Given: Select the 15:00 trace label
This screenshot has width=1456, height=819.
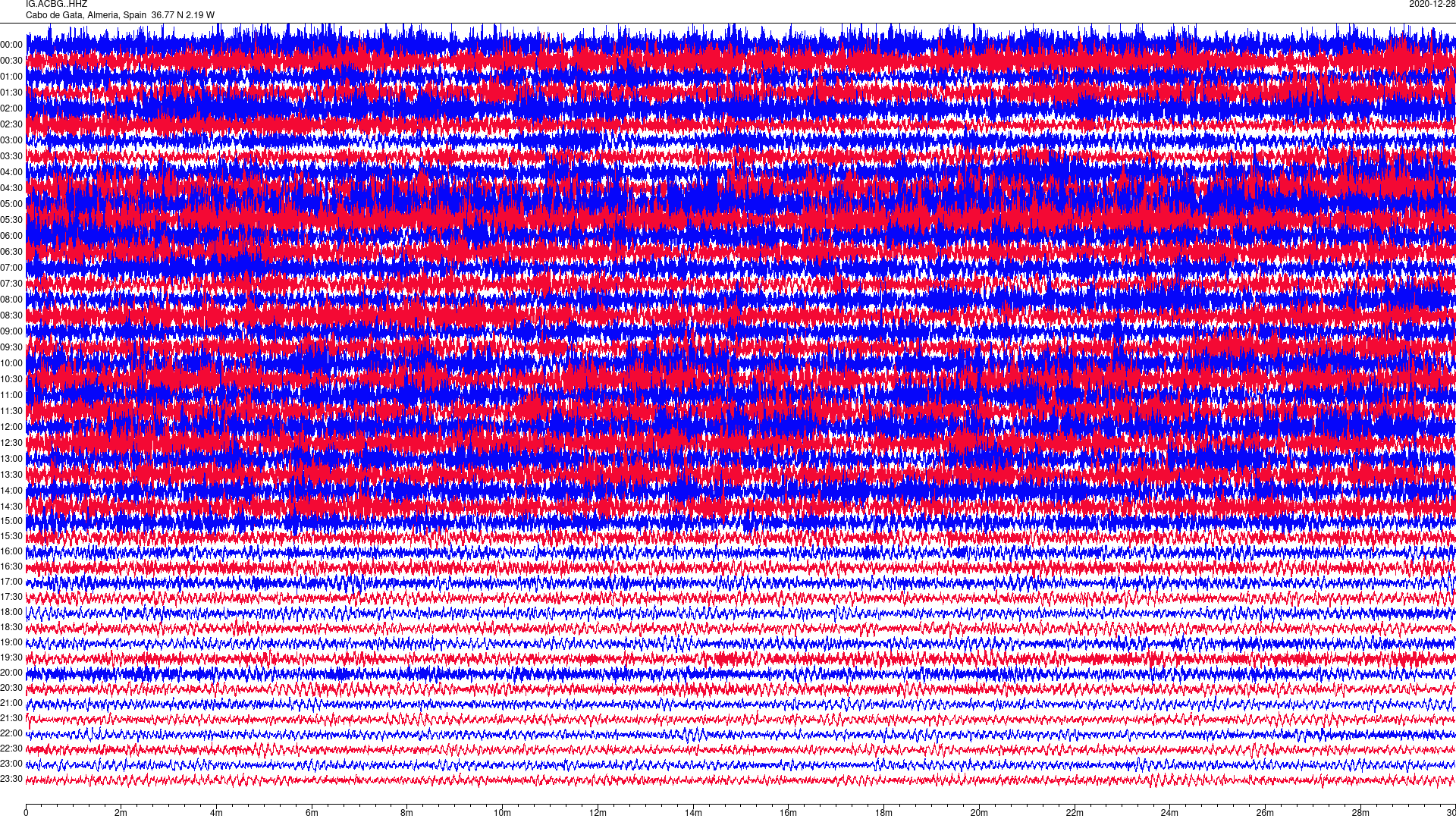Looking at the screenshot, I should (11, 521).
